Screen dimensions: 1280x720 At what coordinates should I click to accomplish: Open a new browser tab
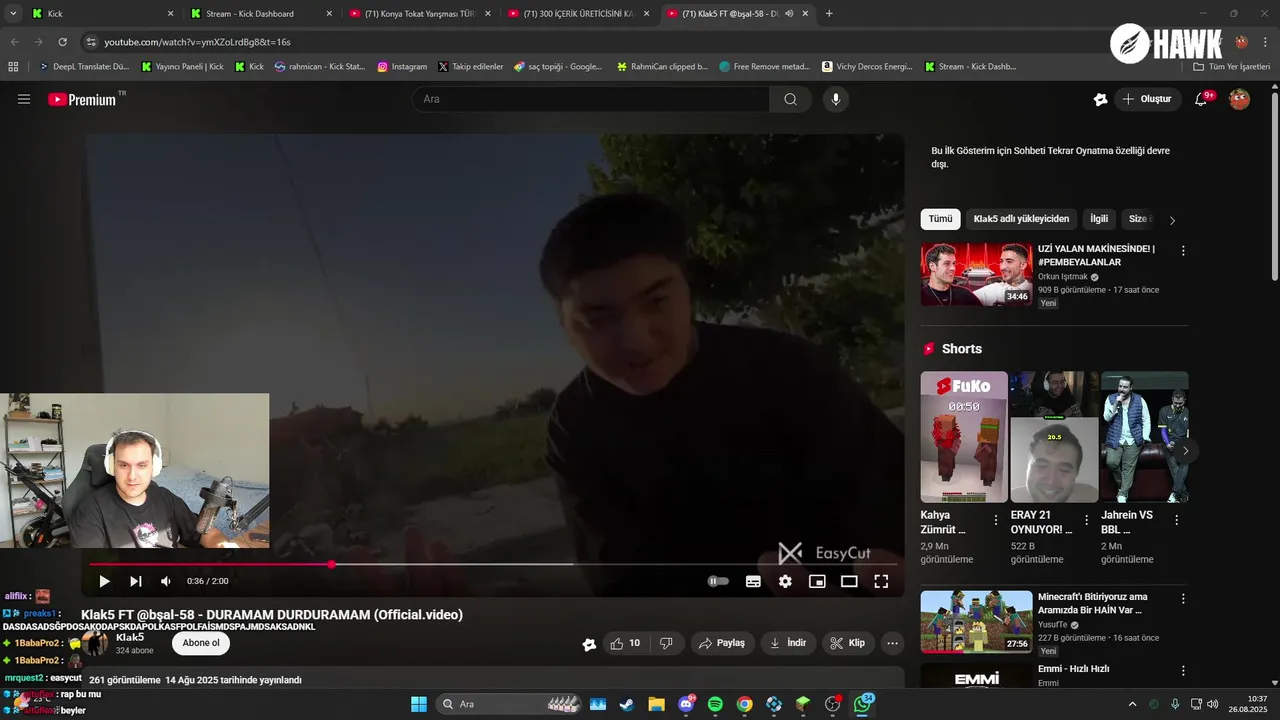(829, 14)
